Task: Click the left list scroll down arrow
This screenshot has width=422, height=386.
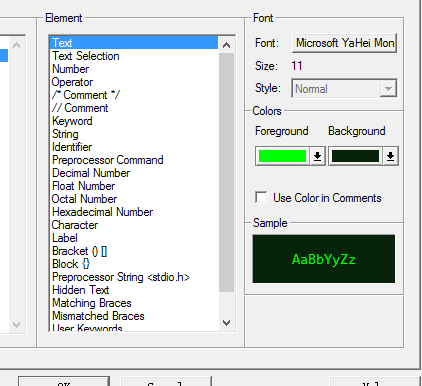Action: [x=16, y=324]
